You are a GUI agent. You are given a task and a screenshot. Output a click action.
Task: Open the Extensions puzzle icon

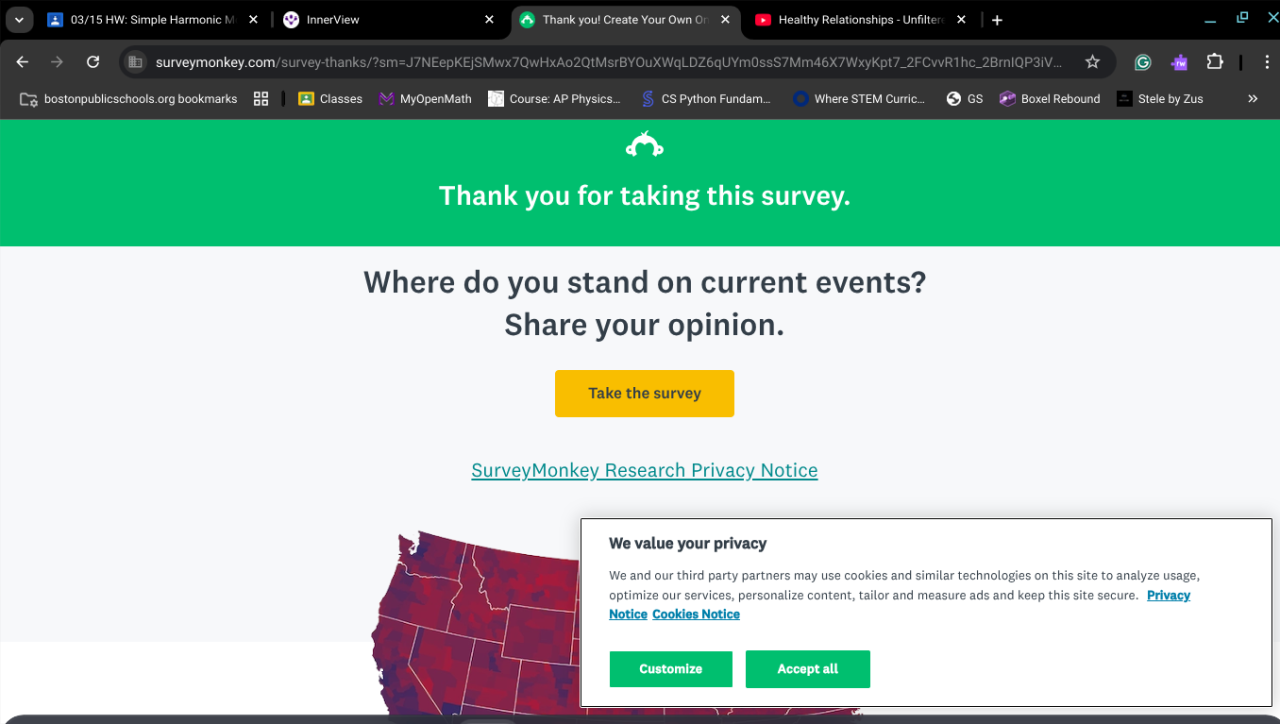pos(1215,62)
